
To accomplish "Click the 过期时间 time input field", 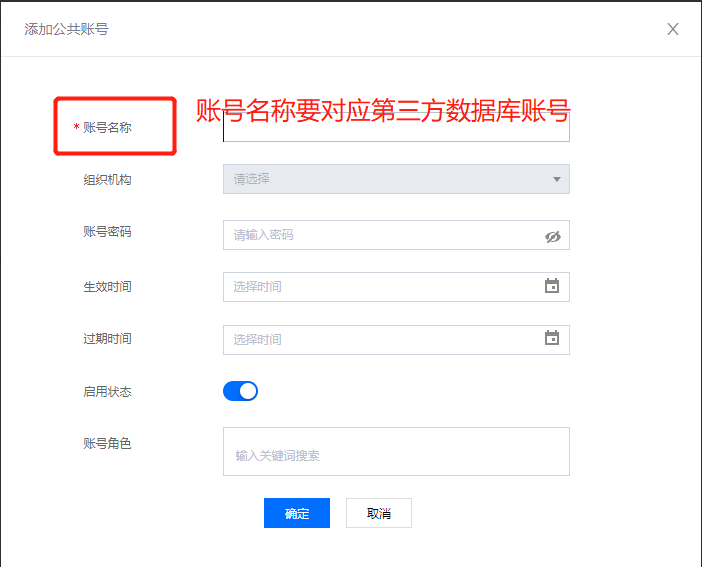I will click(x=380, y=339).
